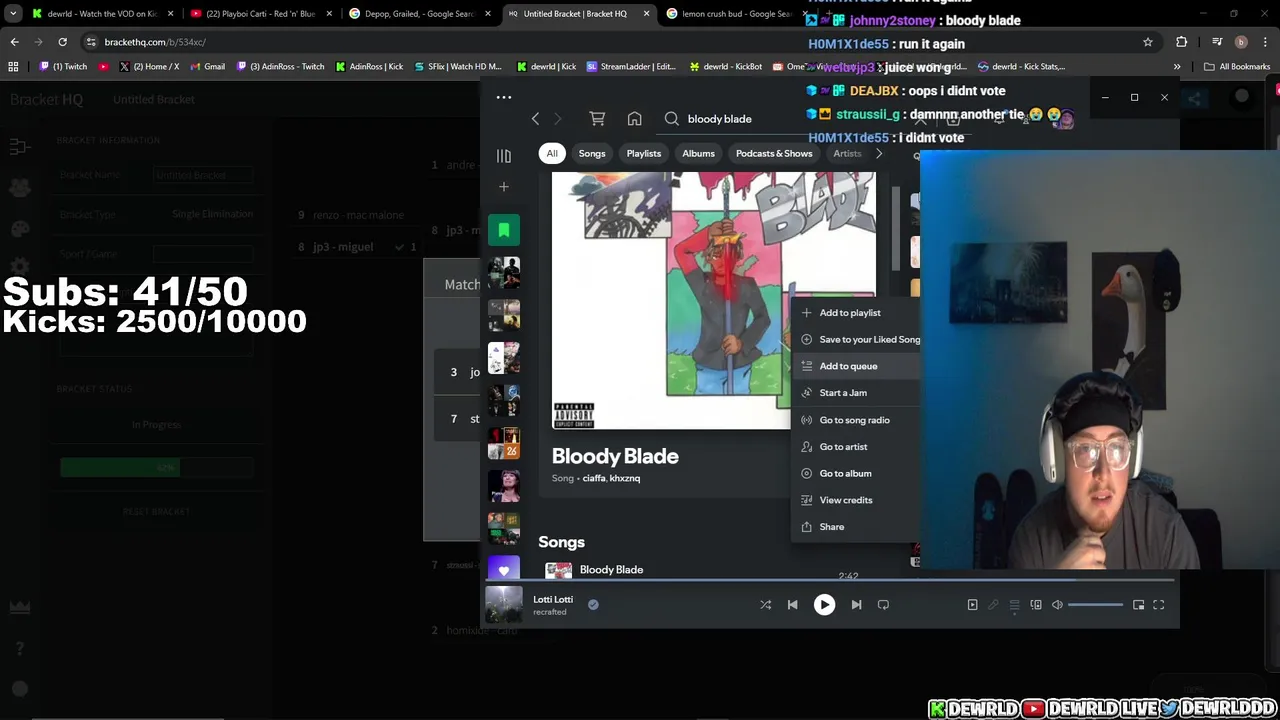Open Your Library icon in Spotify sidebar
This screenshot has height=720, width=1280.
pos(504,155)
